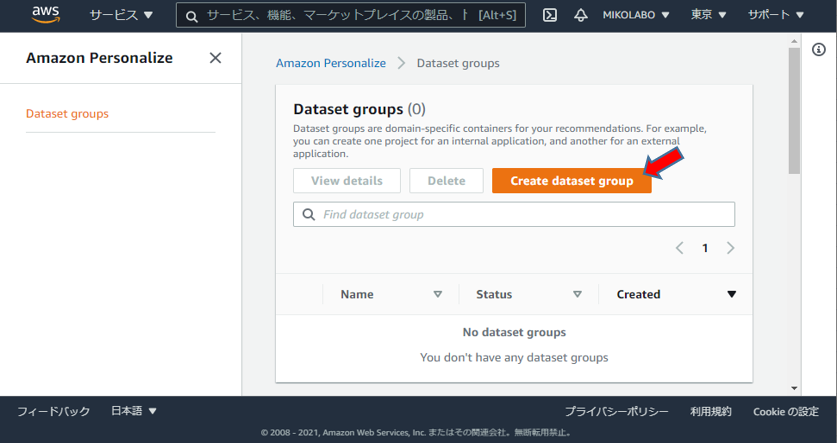838x444 pixels.
Task: Click the Dataset groups breadcrumb text
Action: click(458, 63)
